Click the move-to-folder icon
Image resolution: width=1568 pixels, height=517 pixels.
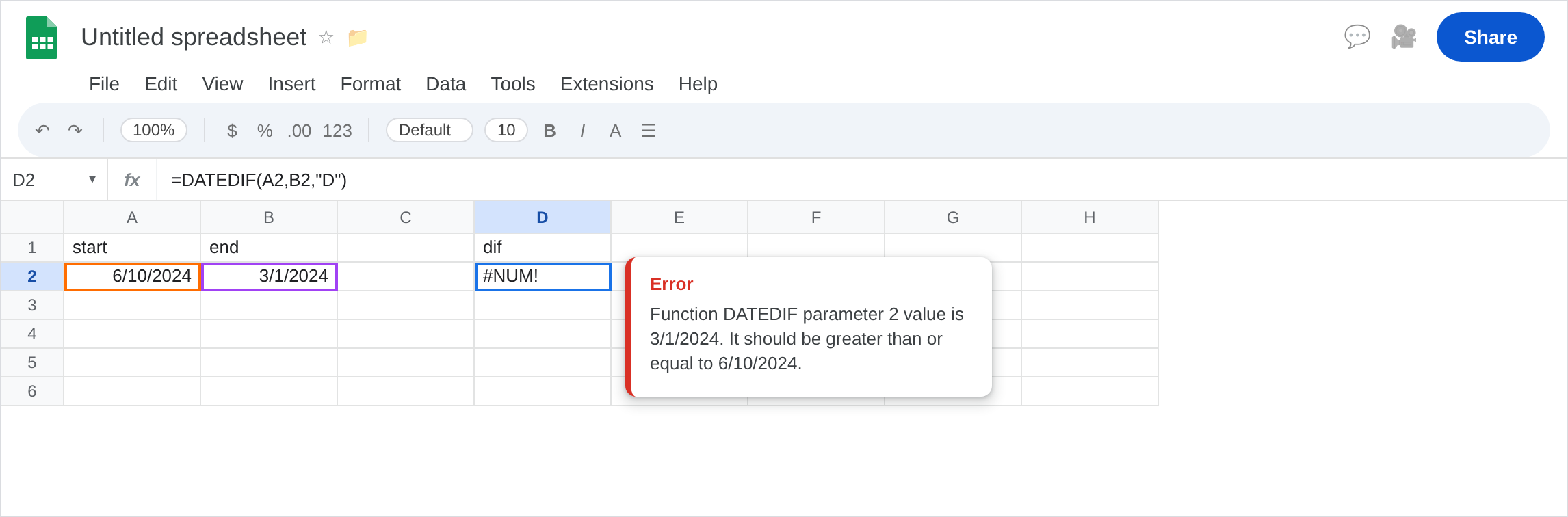pos(357,37)
